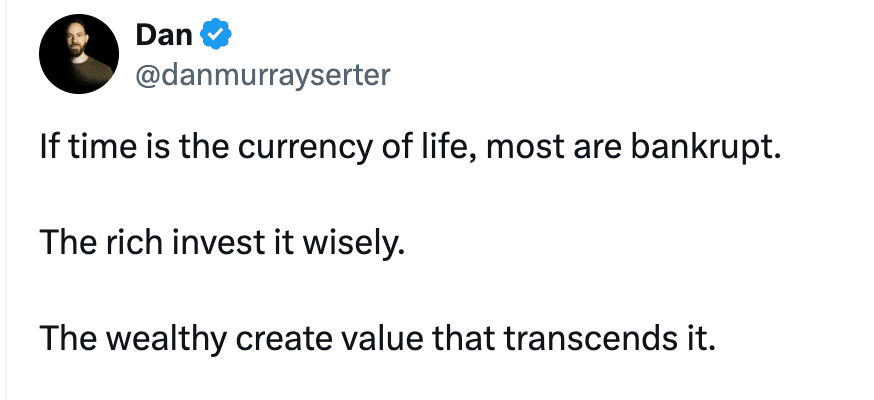The image size is (874, 400).
Task: Click the vertical border left of the tweet
Action: coord(6,200)
